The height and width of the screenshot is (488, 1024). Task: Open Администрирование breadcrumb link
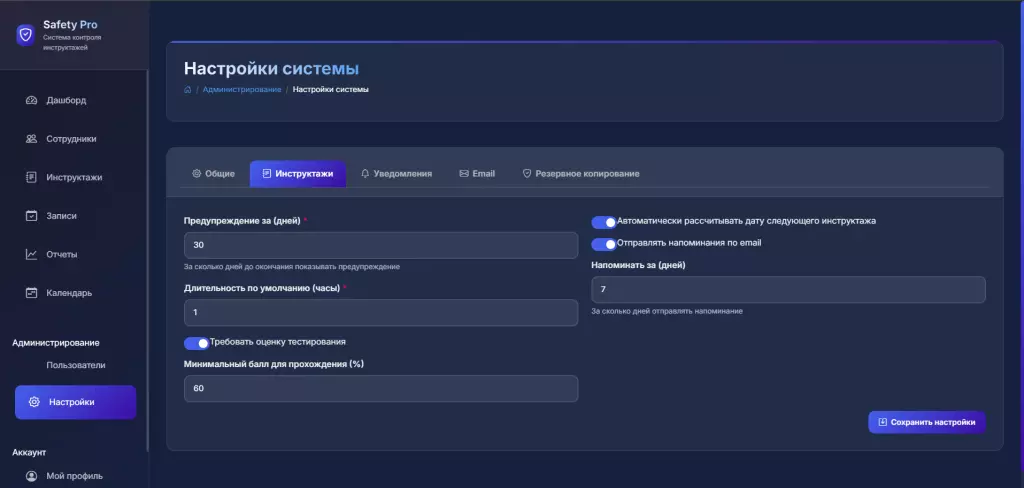pos(241,90)
